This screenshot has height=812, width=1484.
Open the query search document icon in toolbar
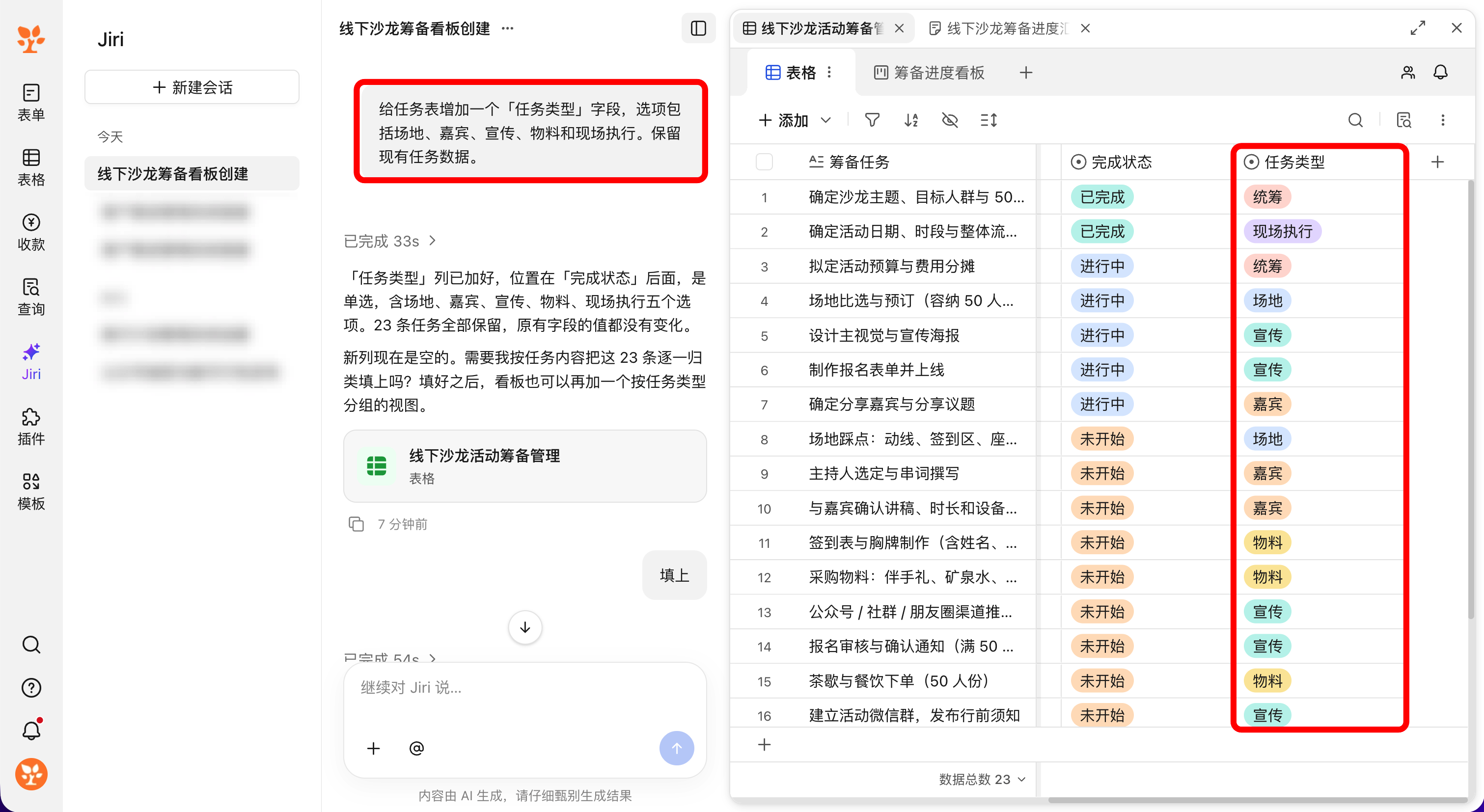[x=1404, y=120]
